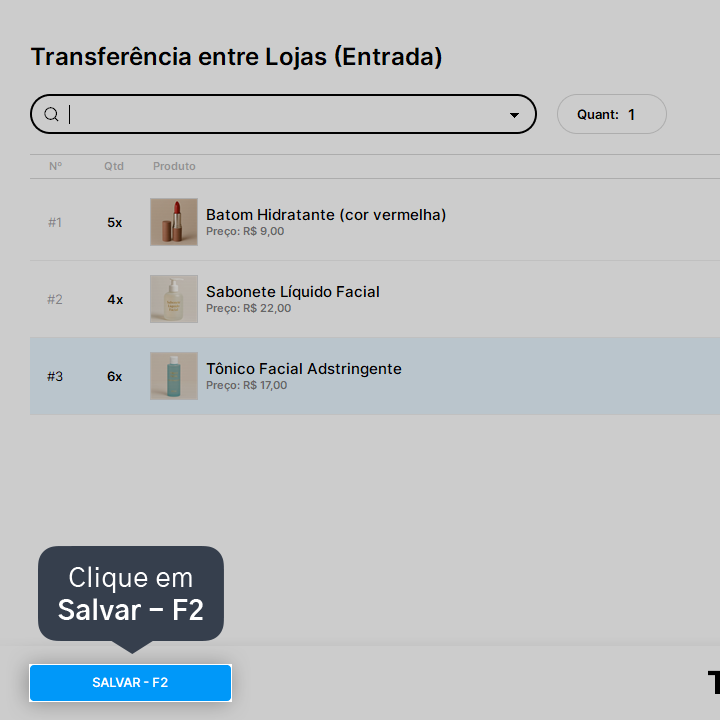Click the 6x quantity of item #3
The height and width of the screenshot is (720, 720).
(x=115, y=377)
